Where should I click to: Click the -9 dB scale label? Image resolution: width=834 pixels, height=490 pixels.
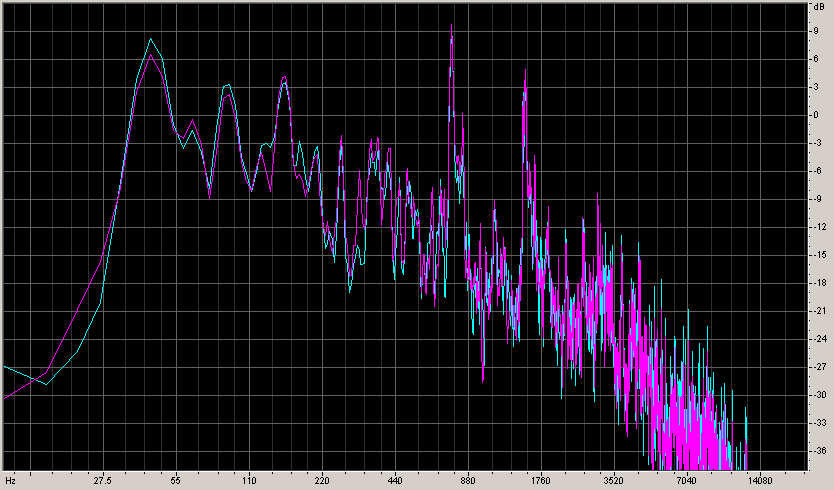point(817,199)
